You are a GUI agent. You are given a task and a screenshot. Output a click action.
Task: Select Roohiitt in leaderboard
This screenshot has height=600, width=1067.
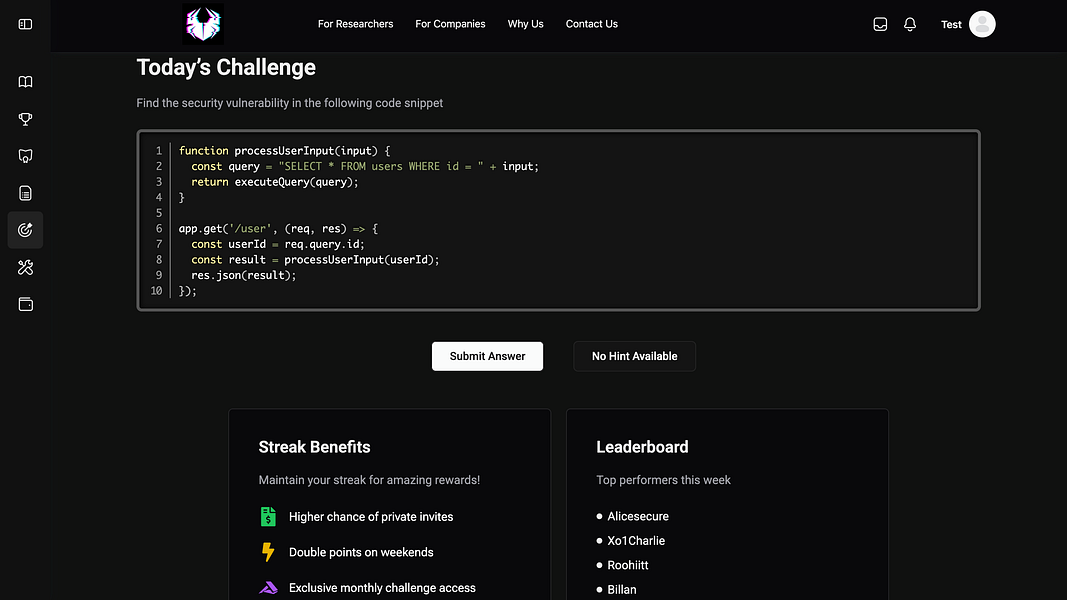coord(627,565)
